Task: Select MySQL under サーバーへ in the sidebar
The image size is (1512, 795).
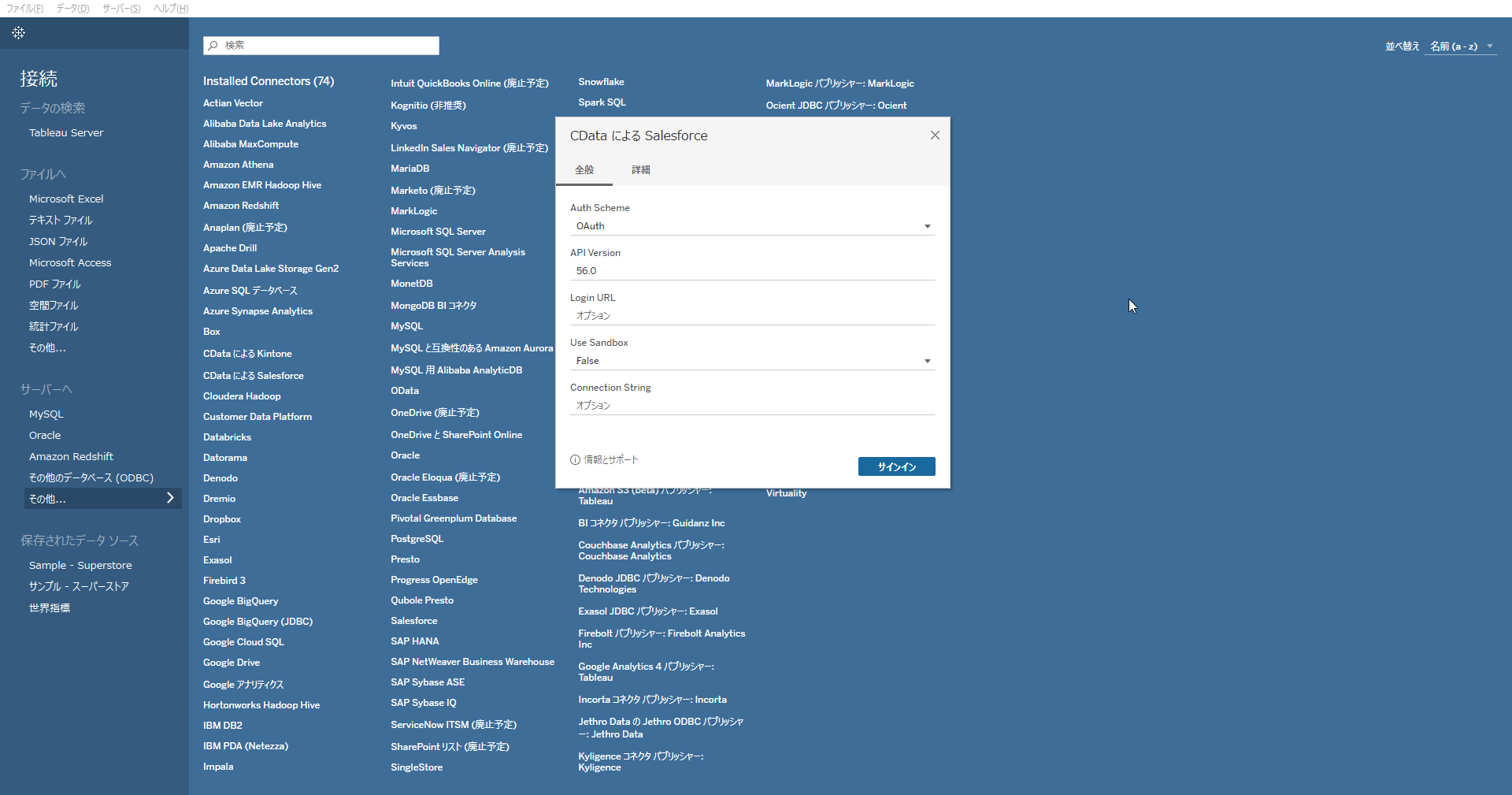Action: [46, 414]
